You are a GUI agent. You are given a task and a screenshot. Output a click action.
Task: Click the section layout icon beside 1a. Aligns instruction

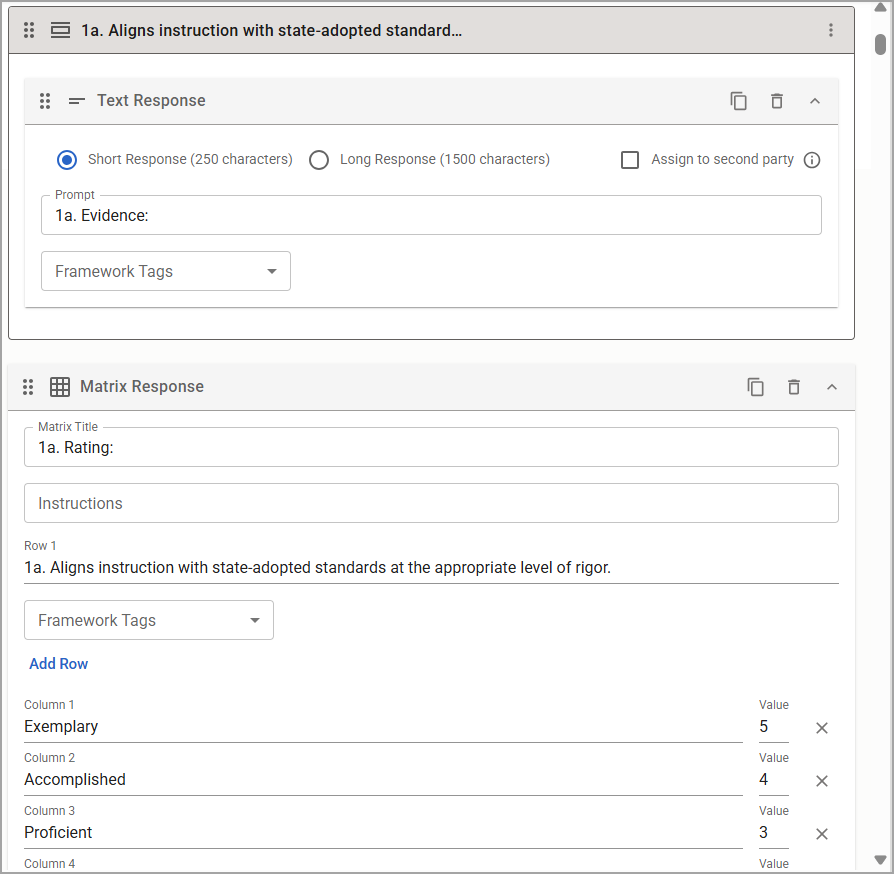coord(60,30)
